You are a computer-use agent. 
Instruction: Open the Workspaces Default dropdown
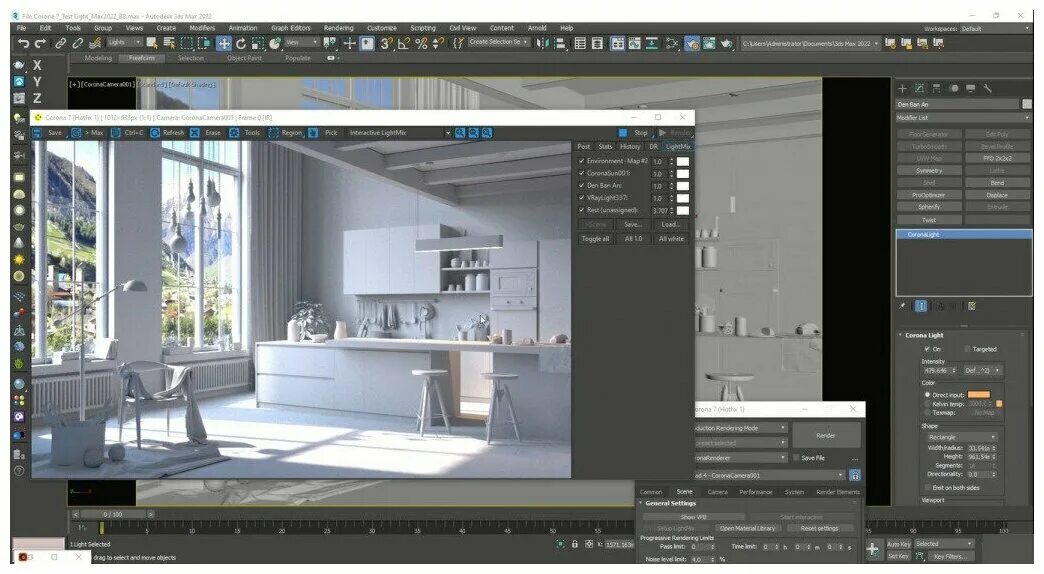click(x=994, y=29)
